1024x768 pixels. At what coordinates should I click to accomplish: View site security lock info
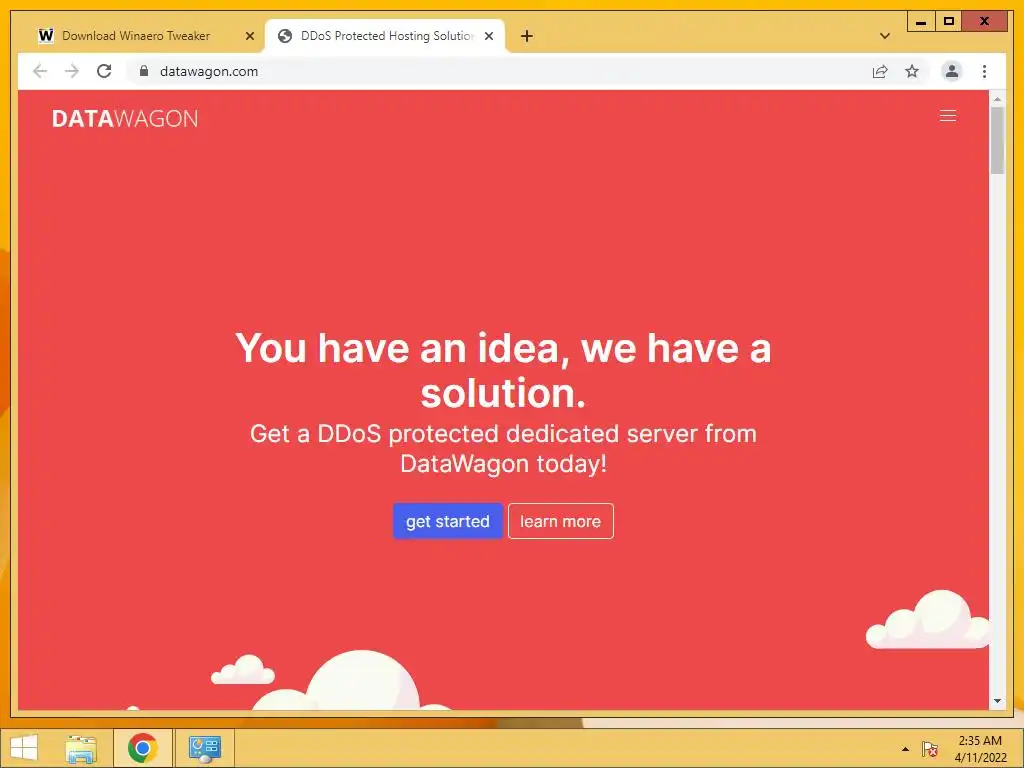tap(144, 71)
